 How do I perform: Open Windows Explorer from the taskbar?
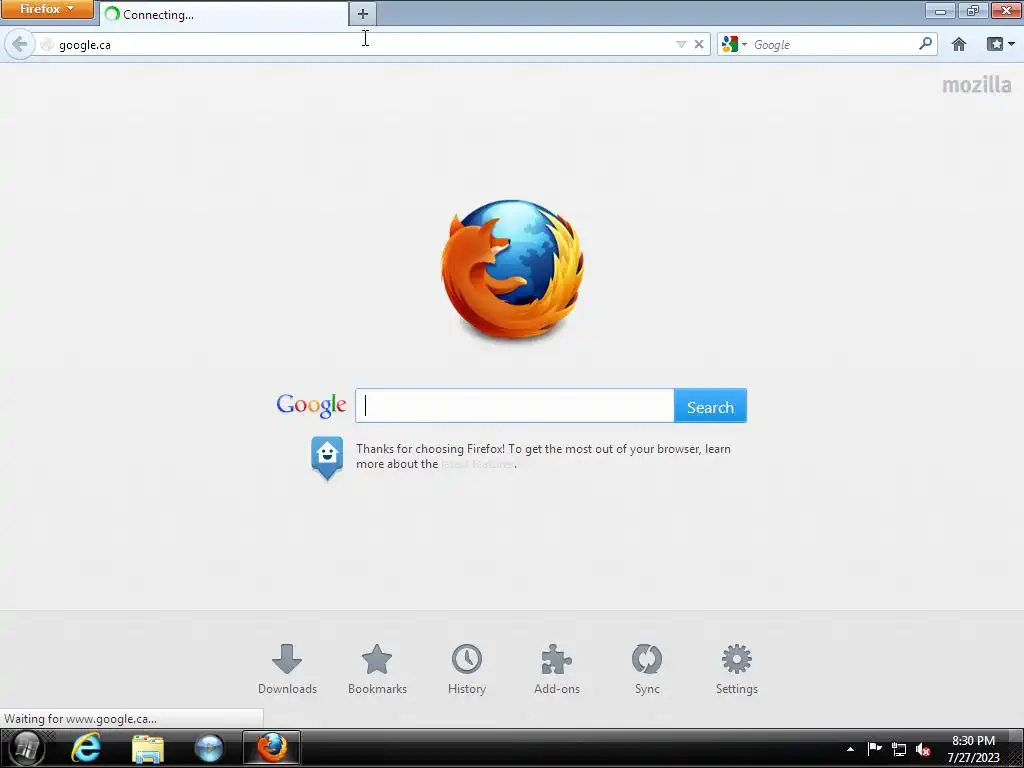(148, 748)
